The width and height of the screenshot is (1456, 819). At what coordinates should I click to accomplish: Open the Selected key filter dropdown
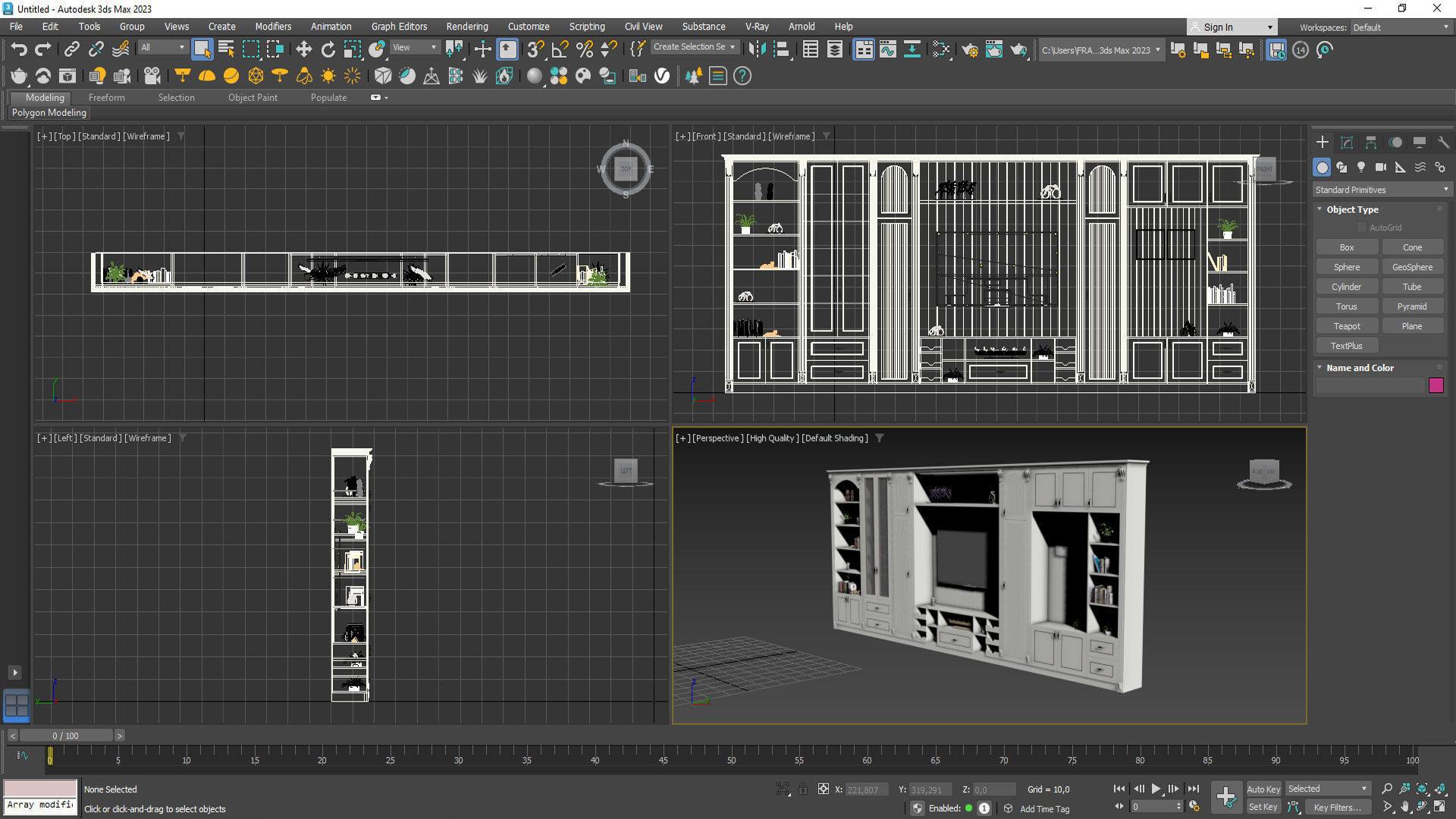click(x=1327, y=789)
